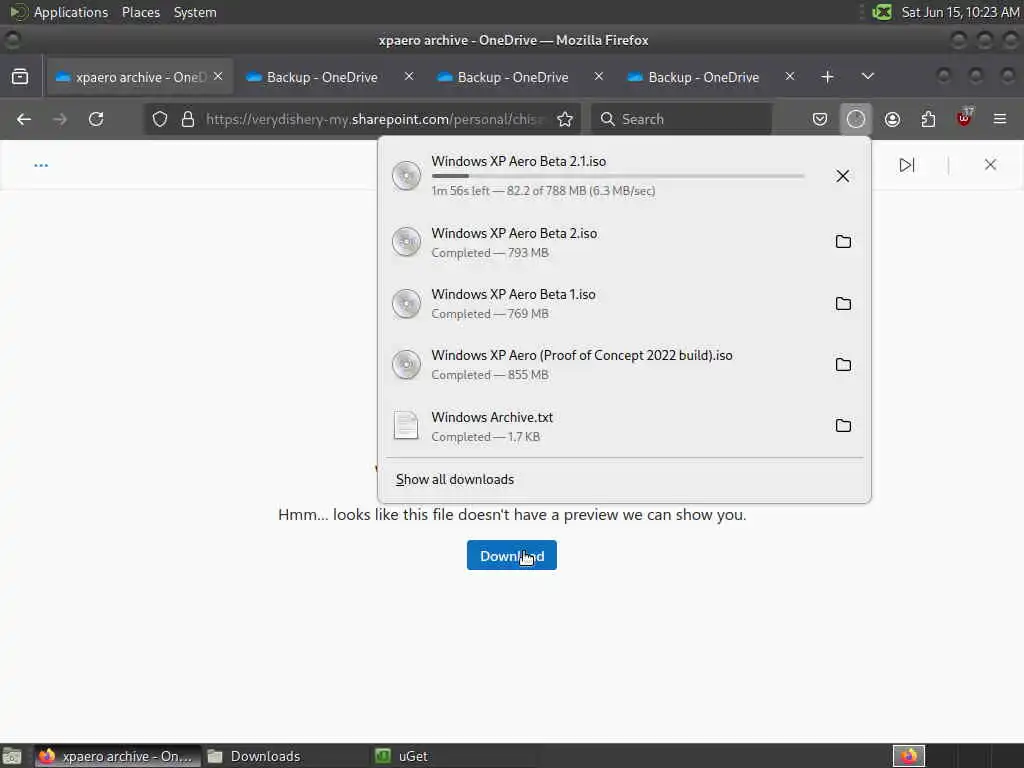Screen dimensions: 1024x768
Task: Click the Show all downloads link
Action: coord(455,479)
